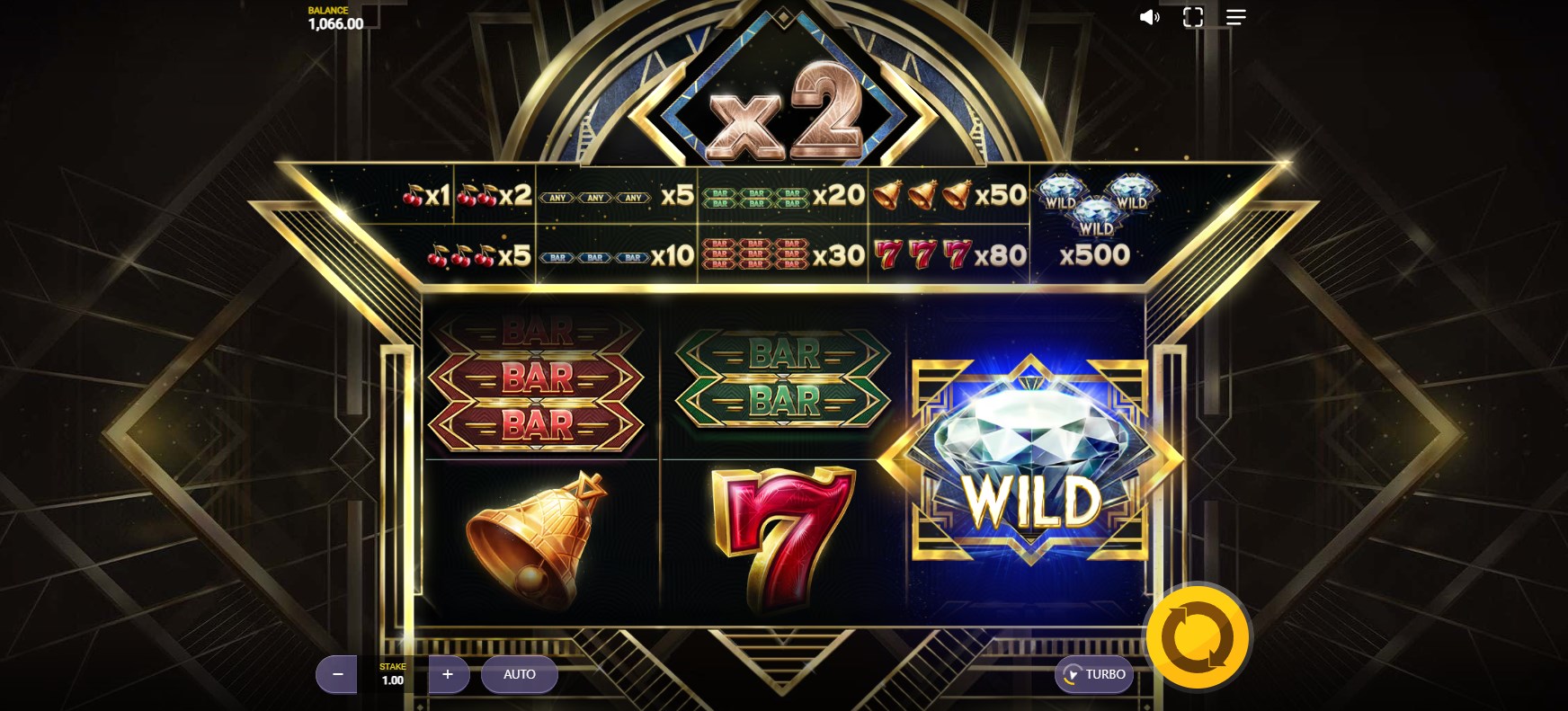This screenshot has width=1568, height=711.
Task: Toggle Turbo mode
Action: tap(1094, 674)
